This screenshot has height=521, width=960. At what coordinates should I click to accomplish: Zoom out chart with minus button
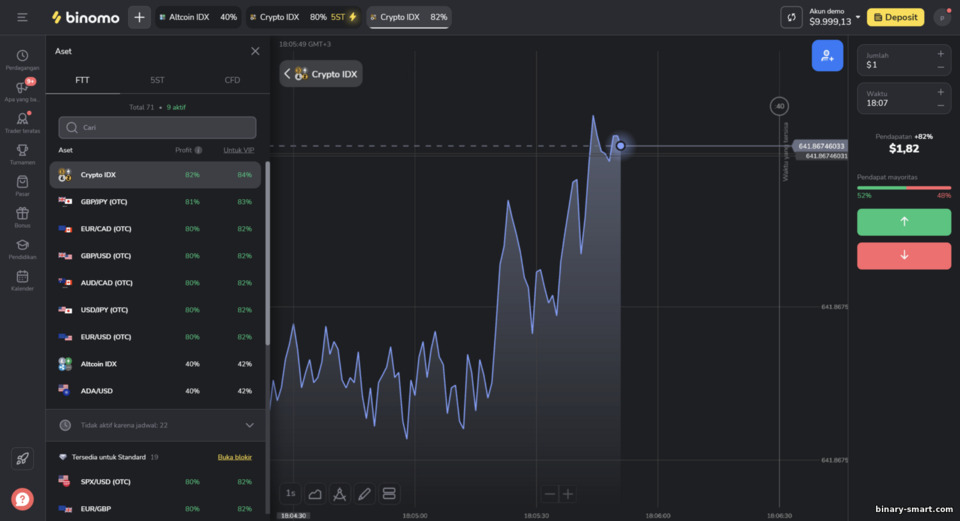tap(550, 494)
